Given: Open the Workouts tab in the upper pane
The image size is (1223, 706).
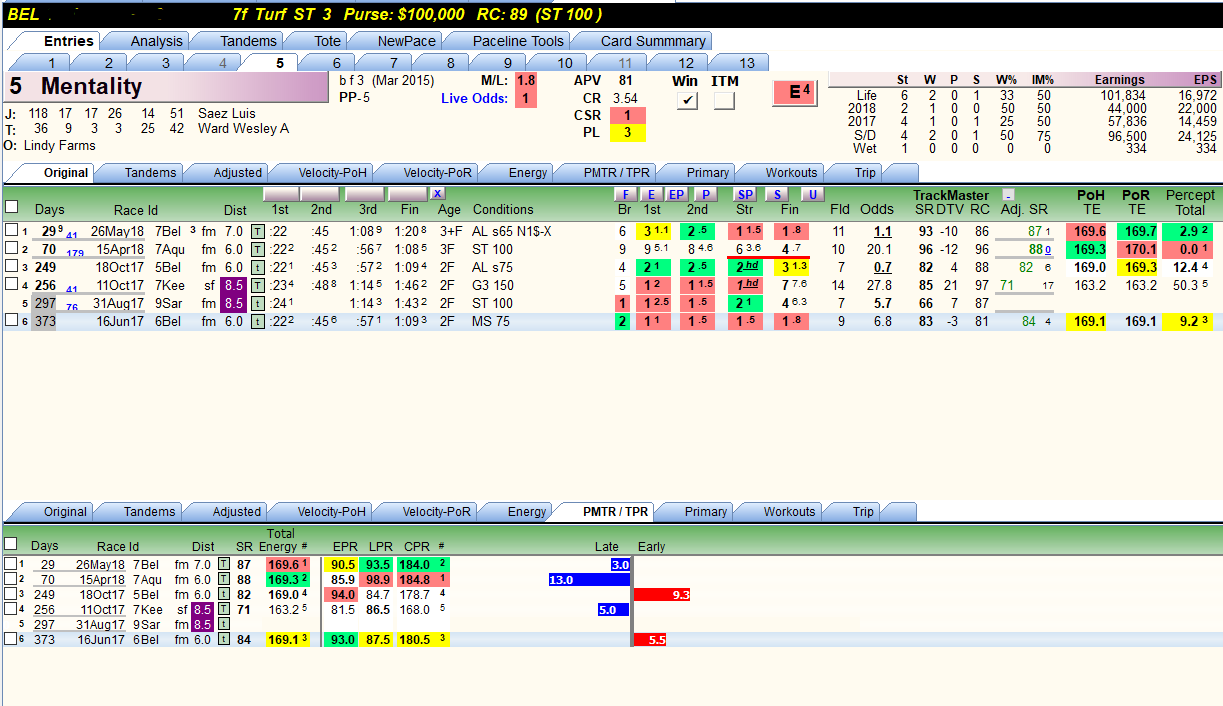Looking at the screenshot, I should point(791,172).
